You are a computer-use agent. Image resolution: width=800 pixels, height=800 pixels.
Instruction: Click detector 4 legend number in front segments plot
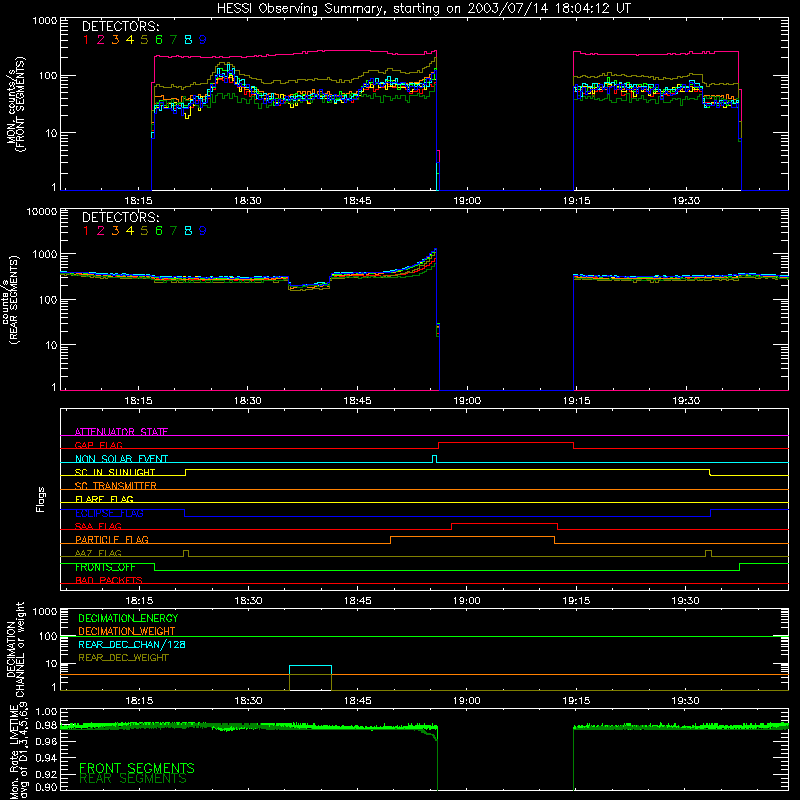click(130, 40)
